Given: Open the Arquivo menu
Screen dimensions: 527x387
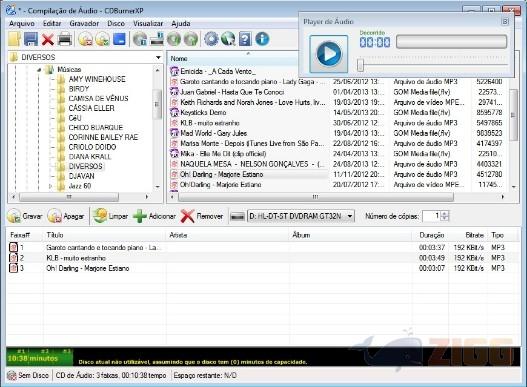Looking at the screenshot, I should coord(22,24).
